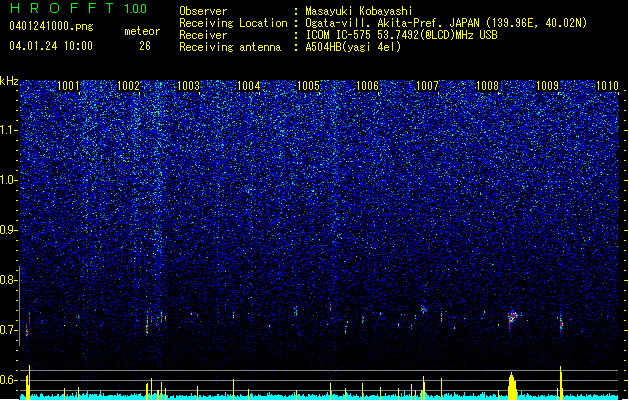Click the 0.7 kHz axis tick label

tap(9, 330)
